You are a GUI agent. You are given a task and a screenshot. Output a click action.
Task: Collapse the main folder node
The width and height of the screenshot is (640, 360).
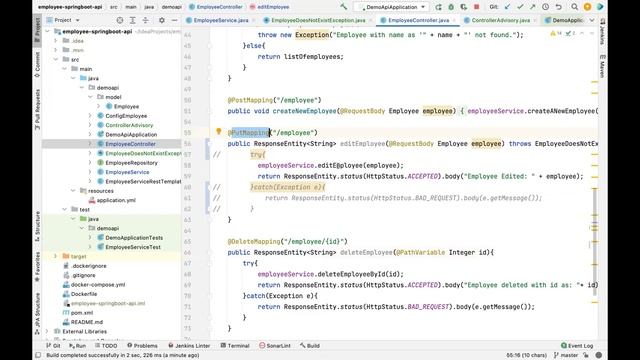tap(64, 69)
